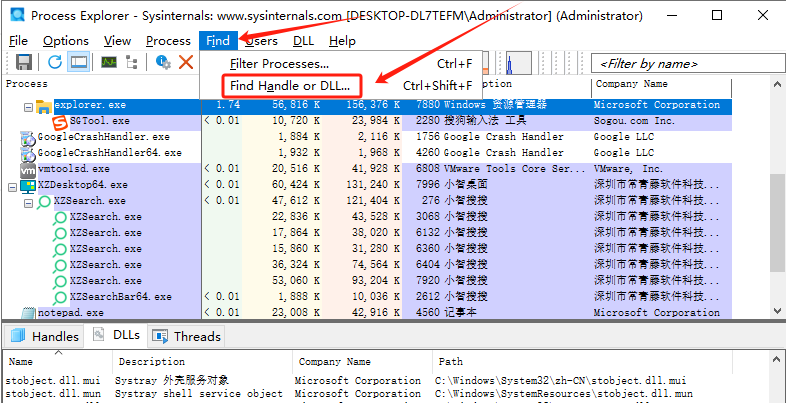Viewport: 786px width, 403px height.
Task: Collapse the explorer.exe tree node
Action: point(29,107)
